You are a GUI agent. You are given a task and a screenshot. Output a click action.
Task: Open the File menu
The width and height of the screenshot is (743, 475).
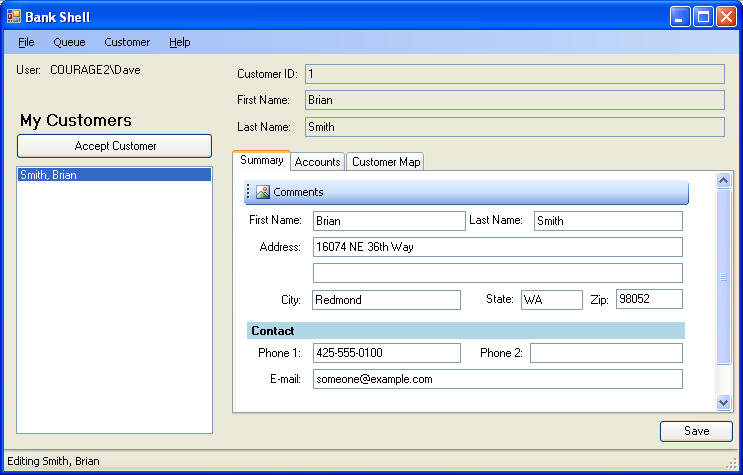(26, 42)
